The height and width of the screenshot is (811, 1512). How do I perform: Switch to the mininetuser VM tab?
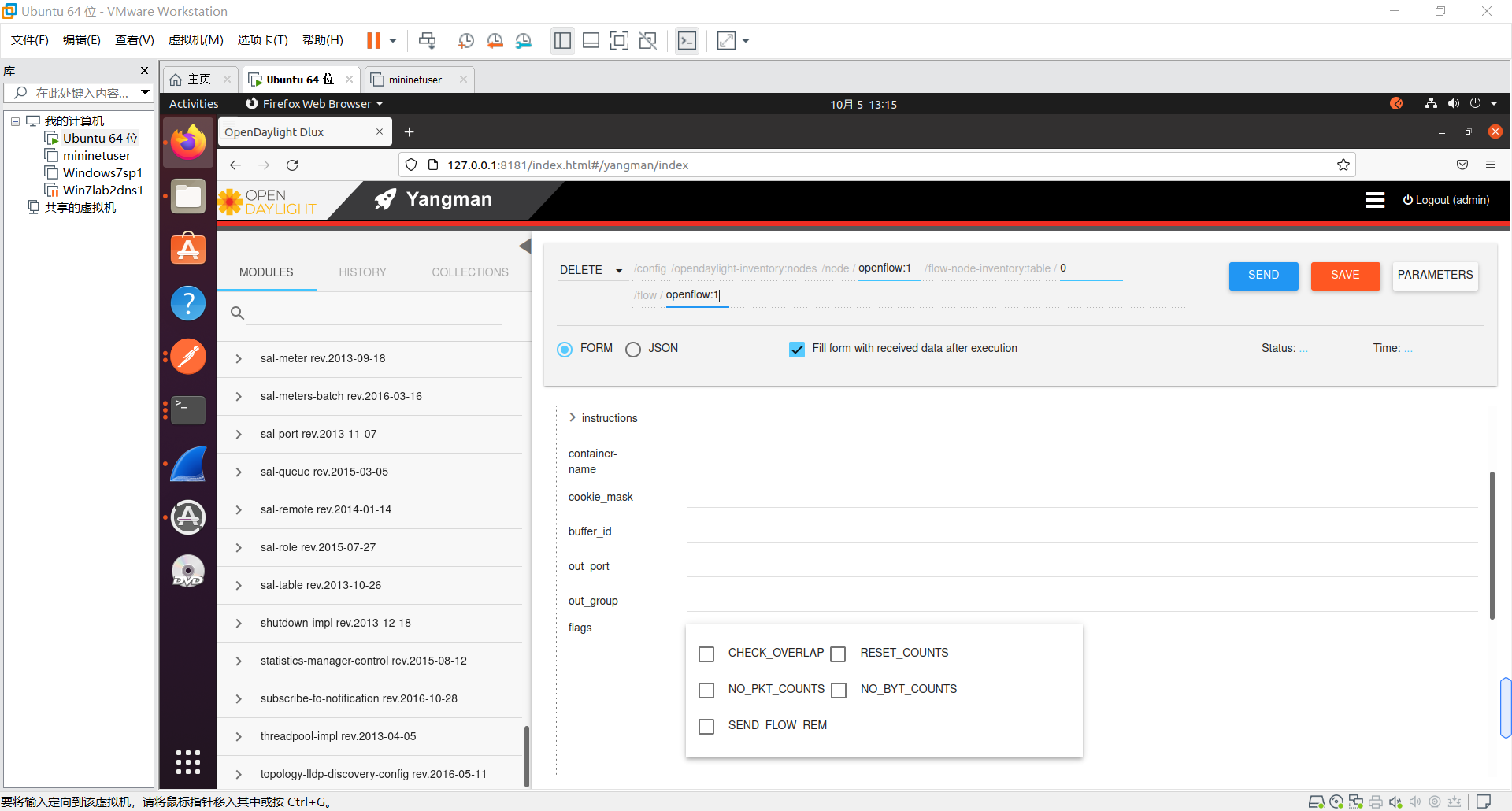tap(415, 80)
